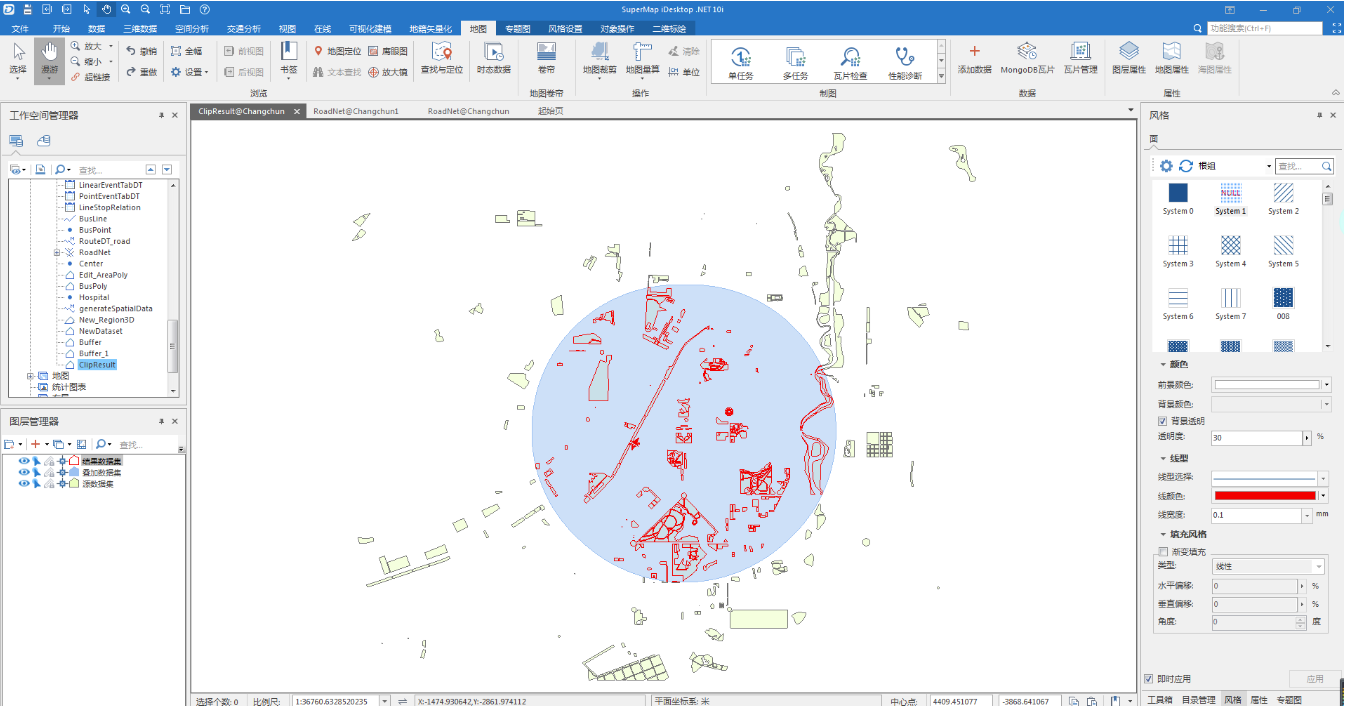Open the 线宽度 dropdown arrow
The width and height of the screenshot is (1345, 706).
[x=1307, y=515]
